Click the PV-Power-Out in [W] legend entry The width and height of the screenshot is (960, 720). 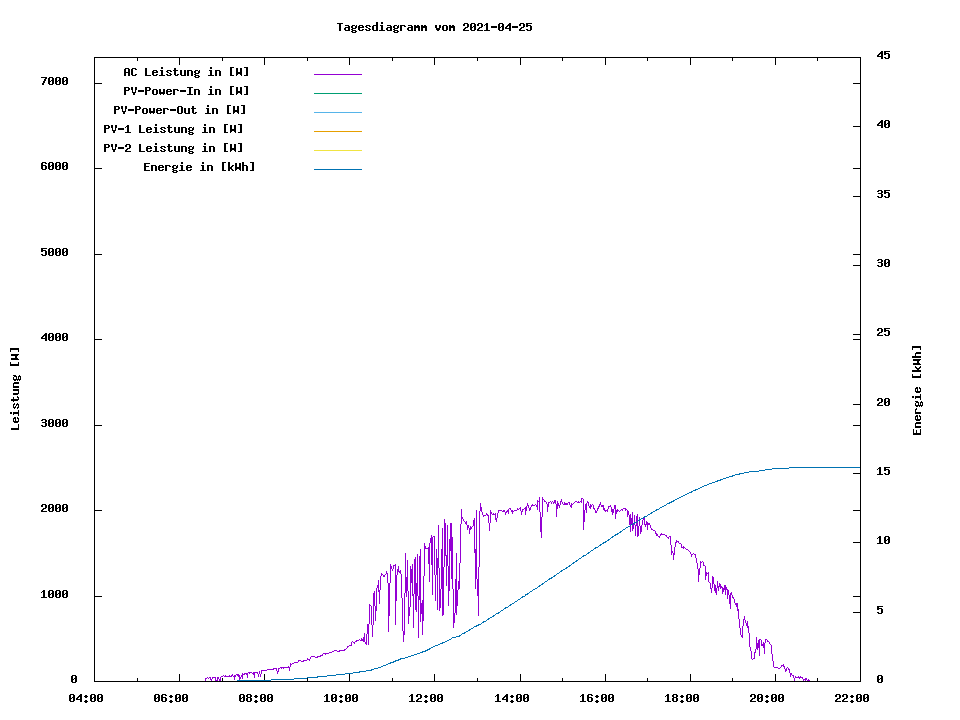coord(180,110)
